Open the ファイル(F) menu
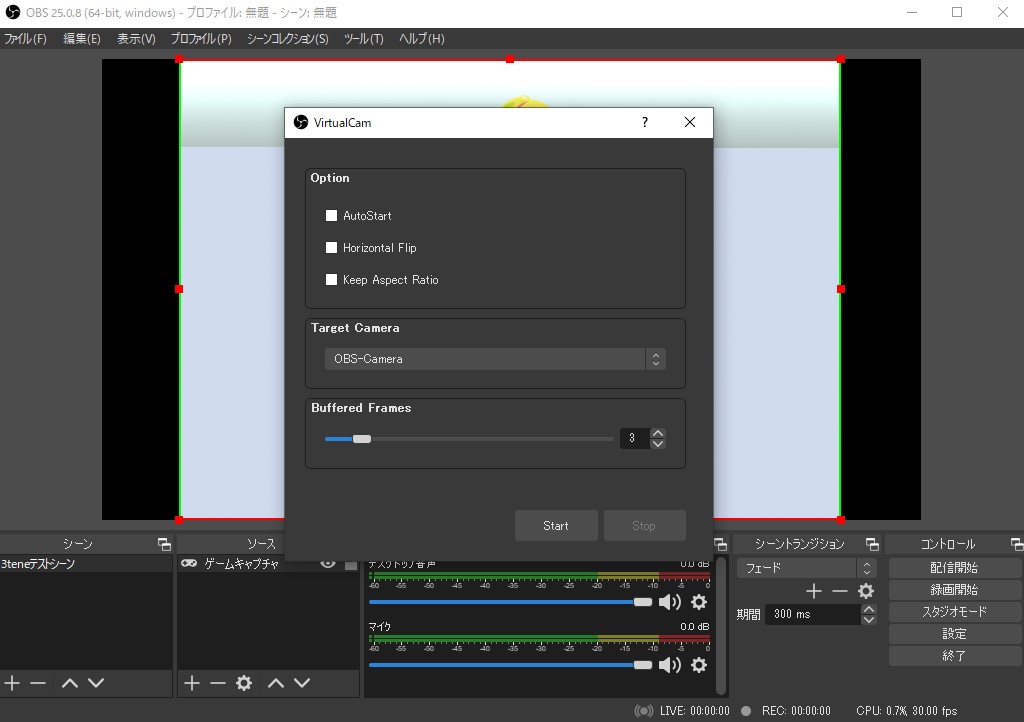The height and width of the screenshot is (722, 1024). 25,39
